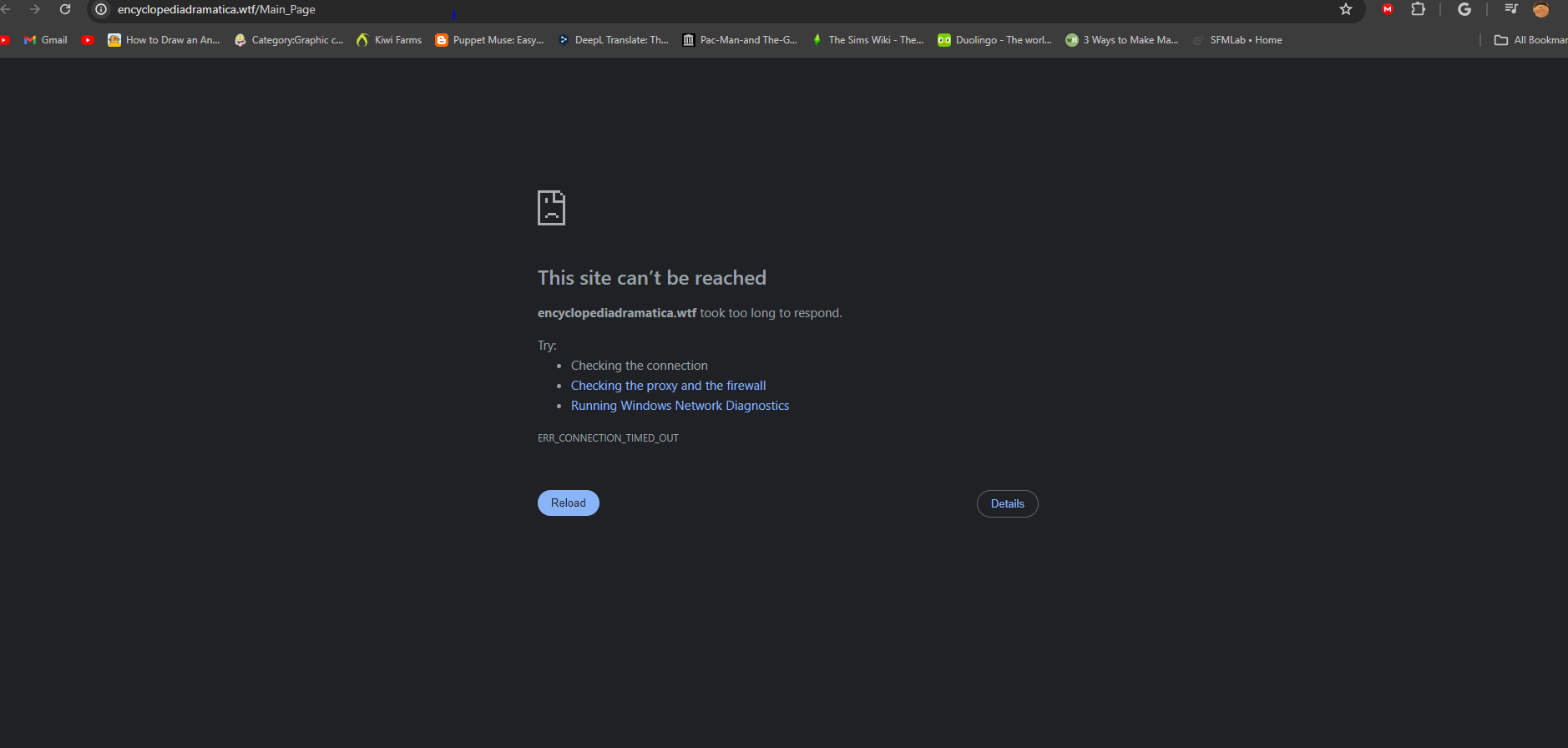Open the YouTube icon bookmark after Gmail
The height and width of the screenshot is (748, 1568).
pyautogui.click(x=88, y=40)
